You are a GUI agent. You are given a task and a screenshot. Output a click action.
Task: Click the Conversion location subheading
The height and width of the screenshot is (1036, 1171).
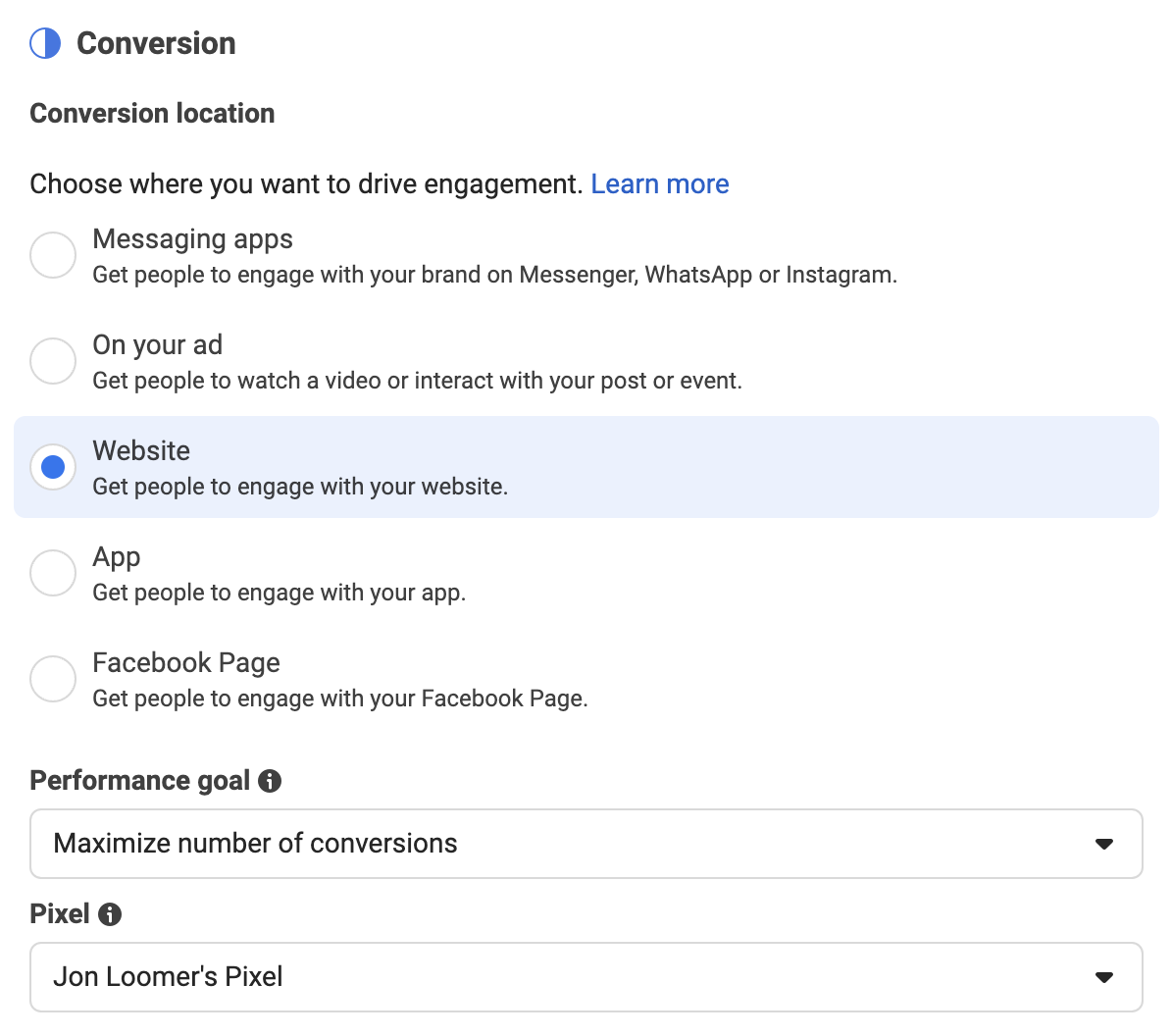click(x=152, y=114)
